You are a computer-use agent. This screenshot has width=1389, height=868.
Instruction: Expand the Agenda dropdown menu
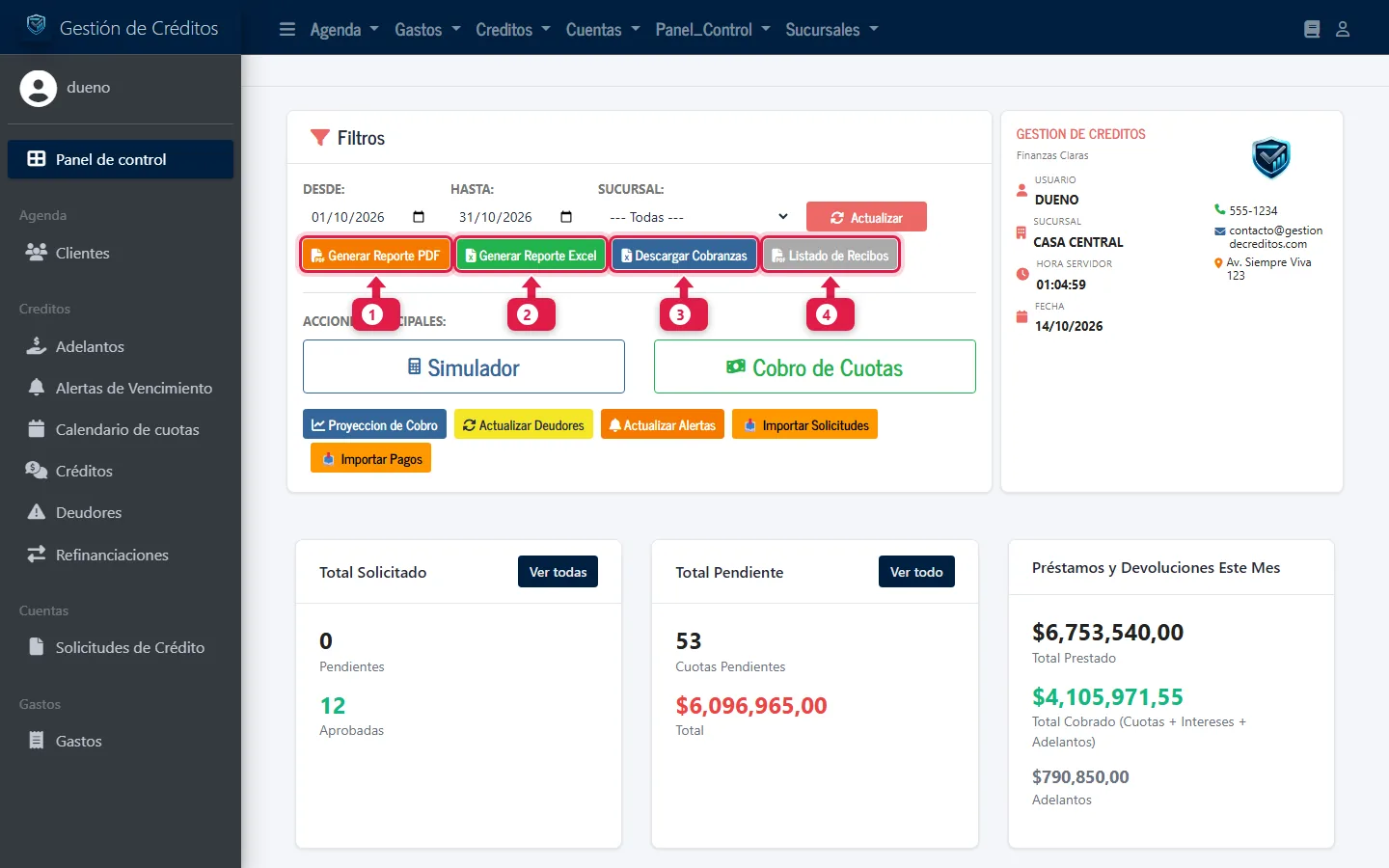click(x=344, y=29)
